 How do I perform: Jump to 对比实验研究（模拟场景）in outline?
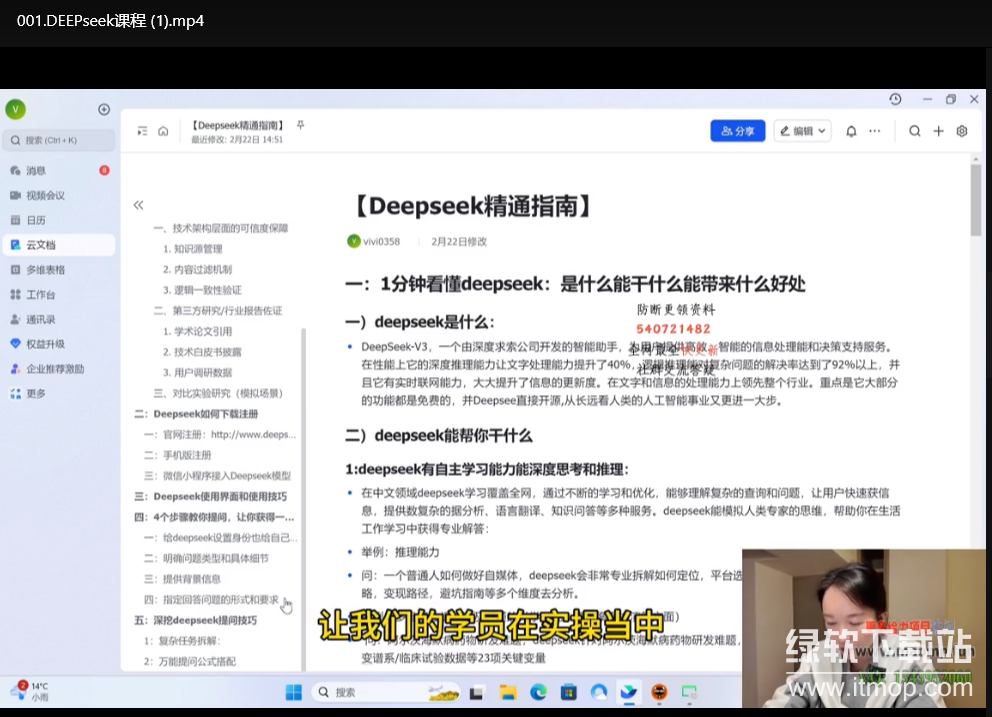pos(218,393)
